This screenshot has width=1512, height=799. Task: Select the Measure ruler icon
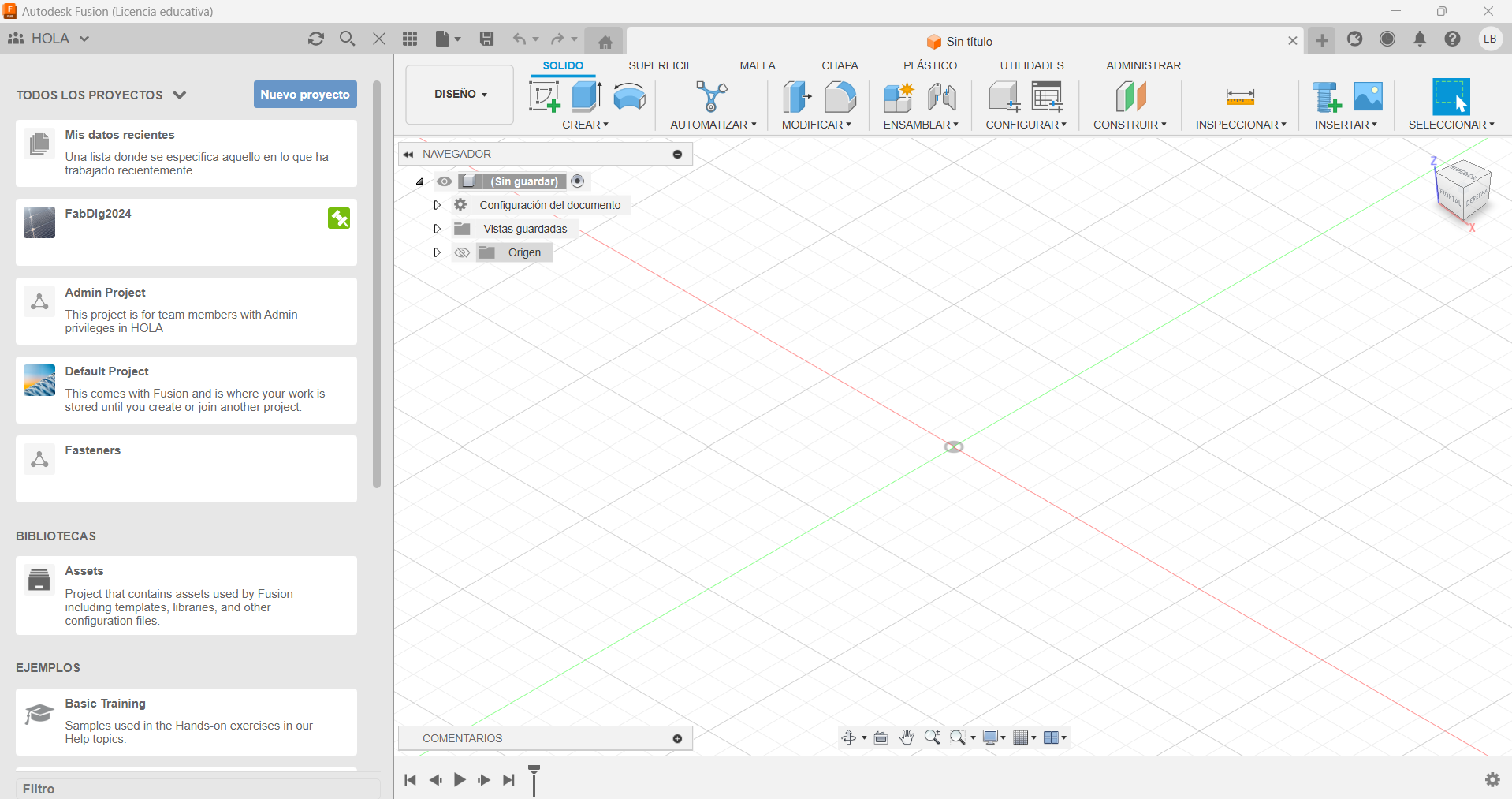1240,97
